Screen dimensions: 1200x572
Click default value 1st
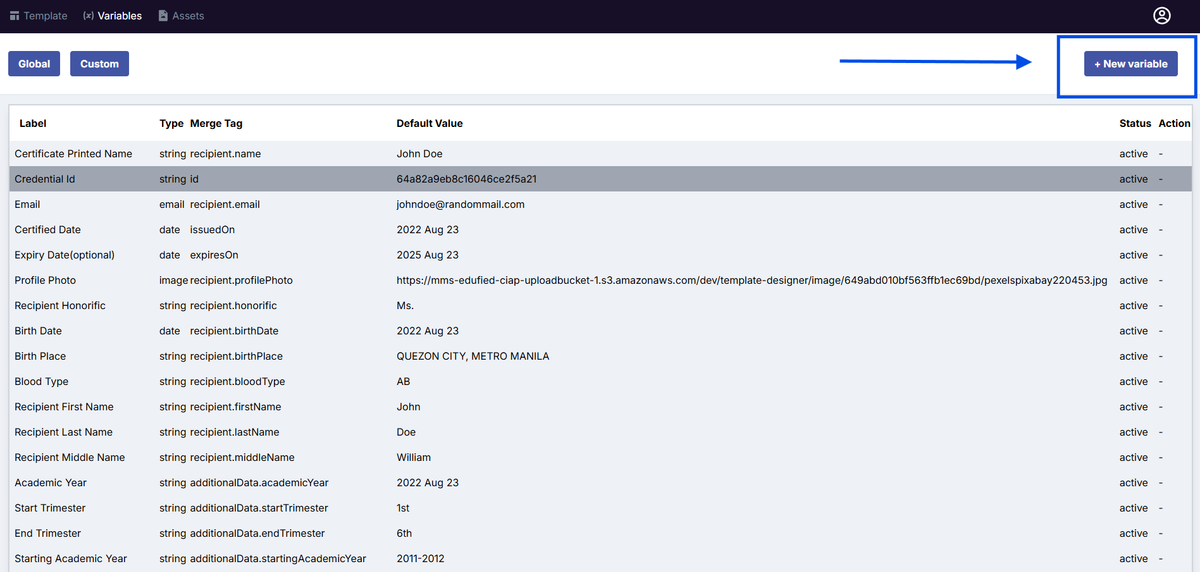point(404,508)
